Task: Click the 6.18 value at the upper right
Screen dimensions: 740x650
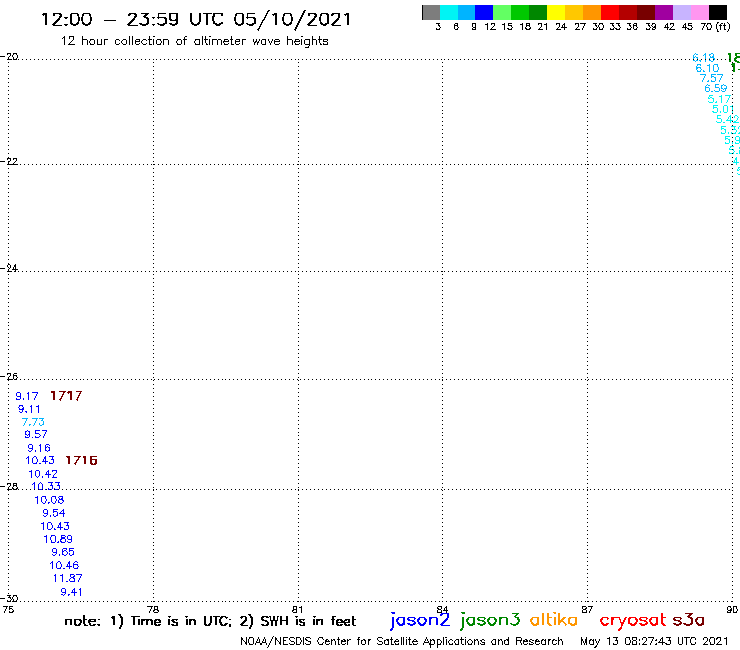Action: coord(704,58)
